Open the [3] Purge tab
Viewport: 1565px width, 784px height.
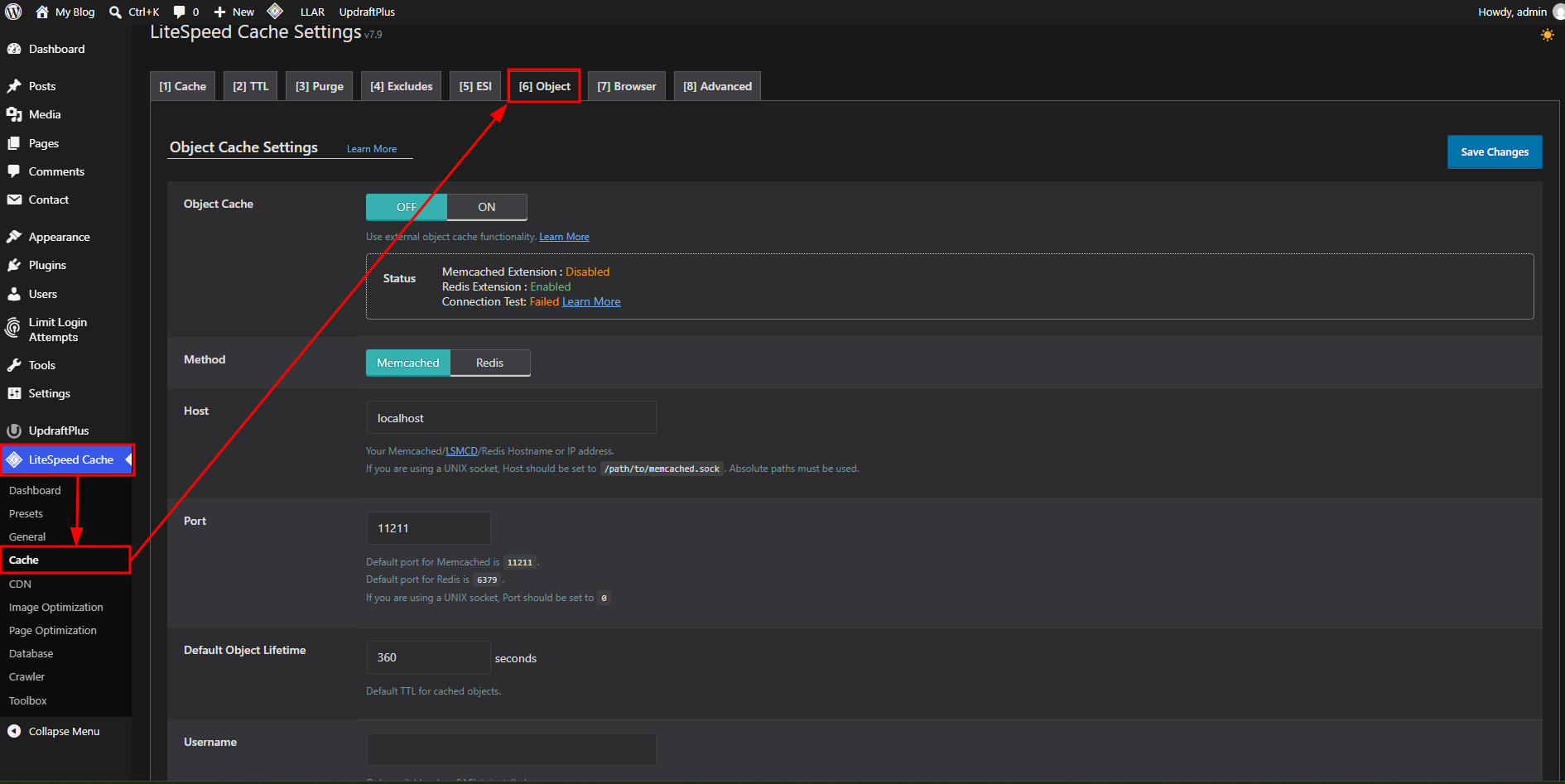tap(320, 86)
